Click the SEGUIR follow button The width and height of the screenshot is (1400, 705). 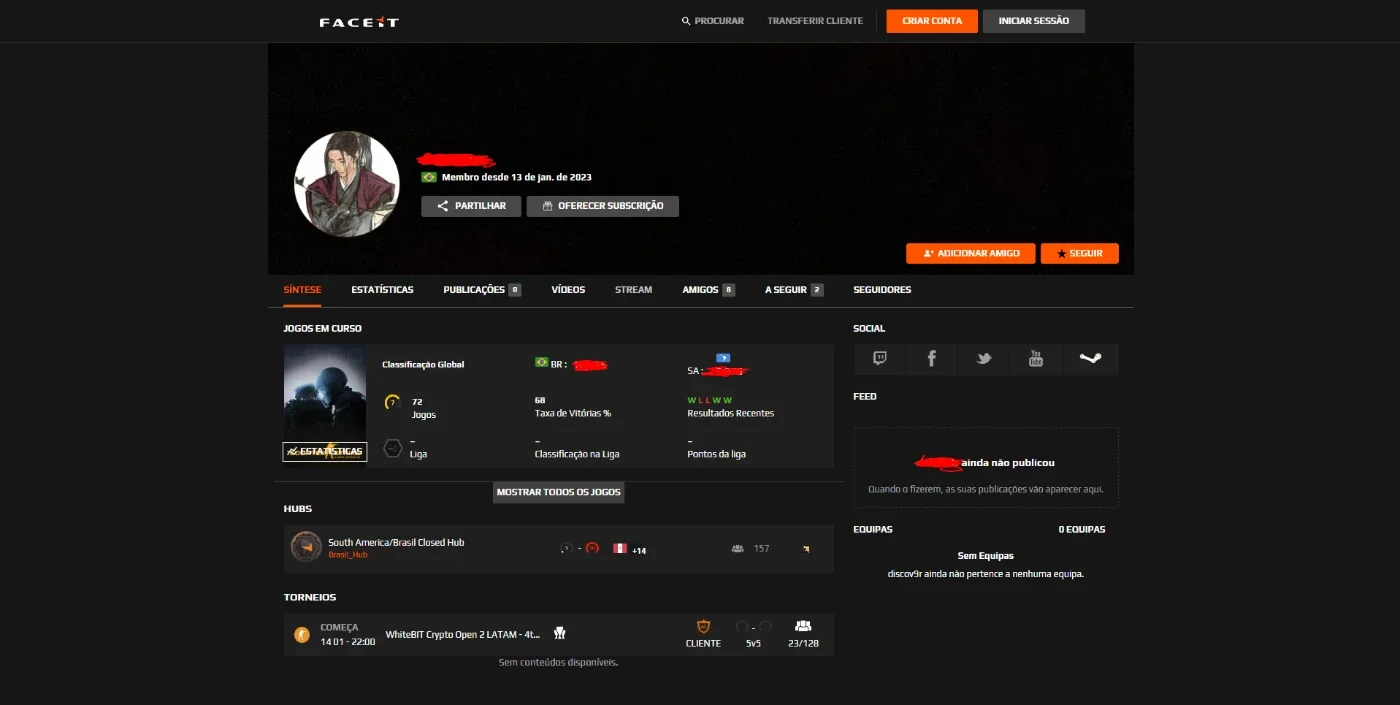coord(1080,254)
